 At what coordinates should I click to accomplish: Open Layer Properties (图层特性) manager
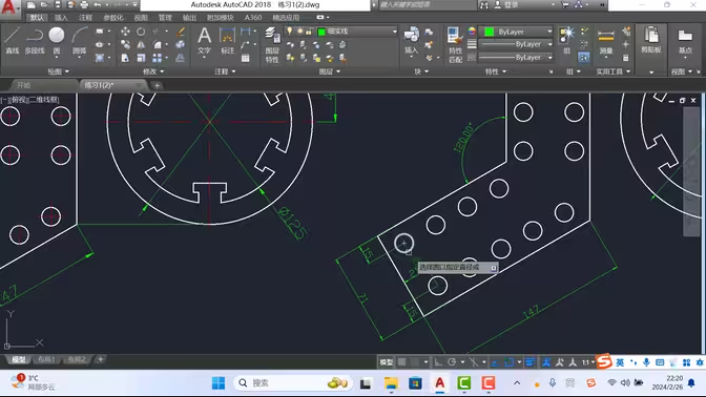(272, 45)
